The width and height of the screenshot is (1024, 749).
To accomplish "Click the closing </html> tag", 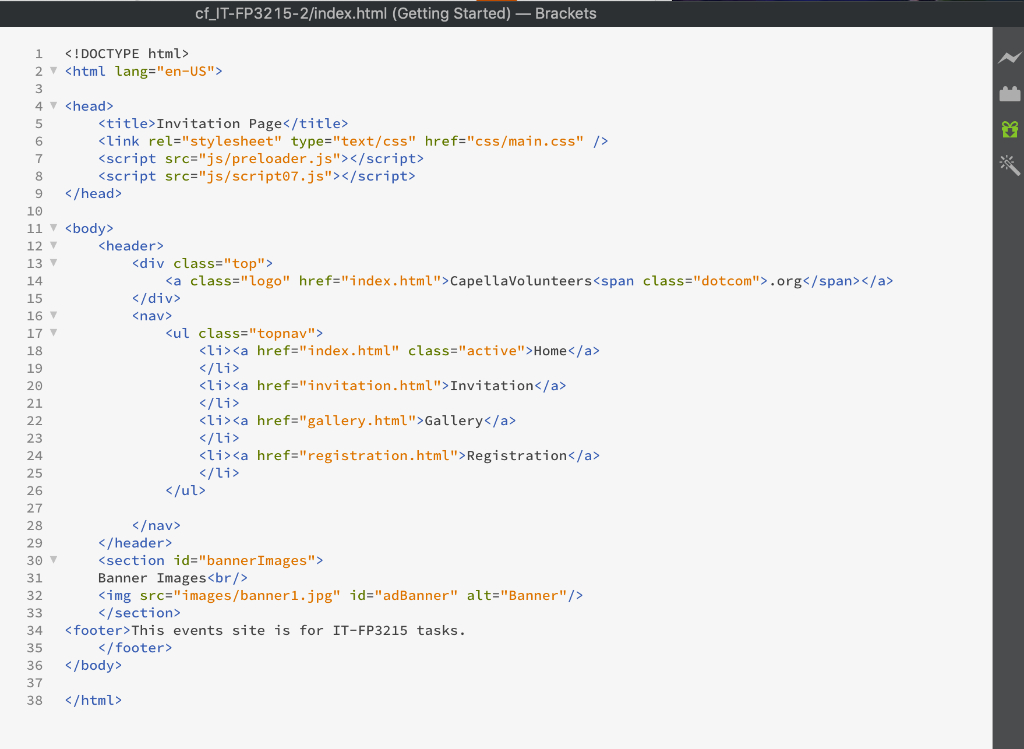I will click(93, 700).
